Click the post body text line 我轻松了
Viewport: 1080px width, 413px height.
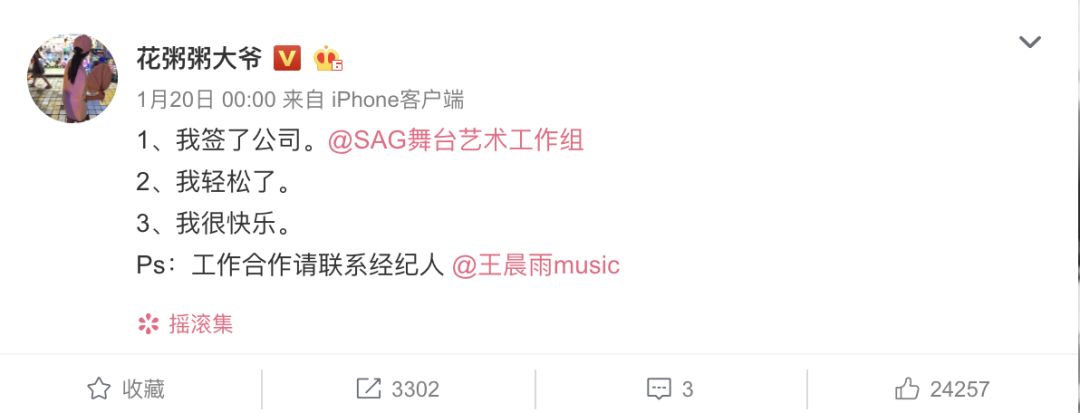[x=215, y=182]
